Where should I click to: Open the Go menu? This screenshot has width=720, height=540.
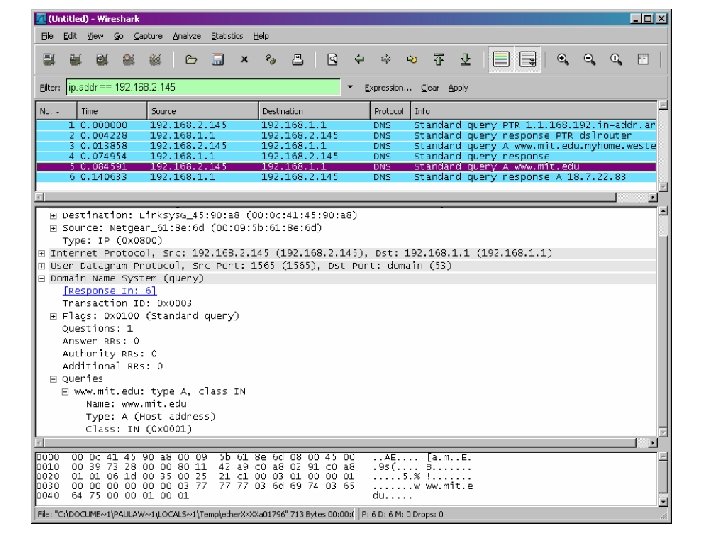tap(118, 36)
